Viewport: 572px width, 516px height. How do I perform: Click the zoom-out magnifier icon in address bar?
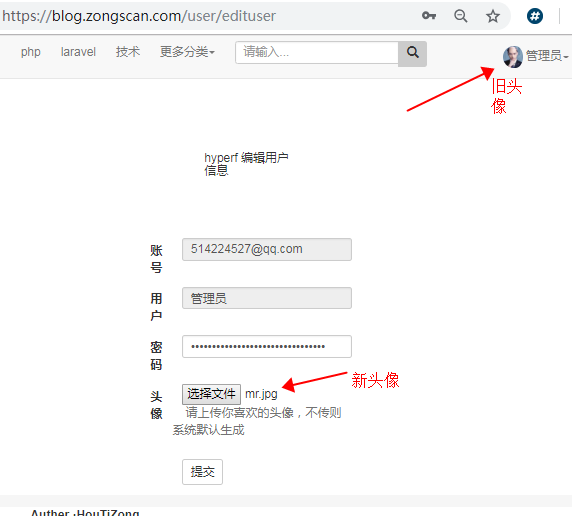461,16
